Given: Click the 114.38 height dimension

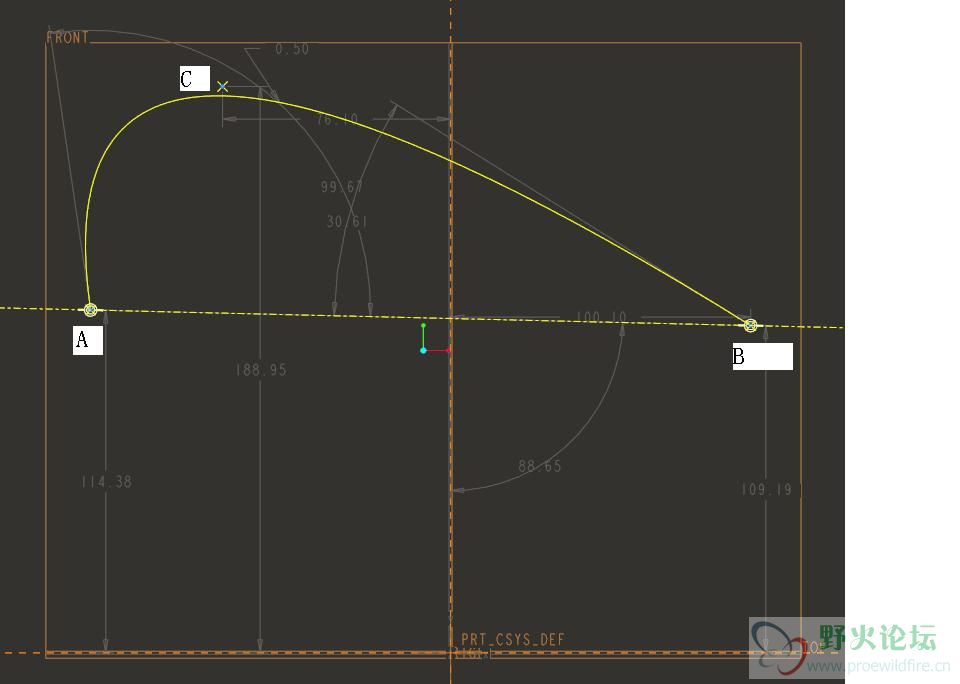Looking at the screenshot, I should [x=107, y=482].
